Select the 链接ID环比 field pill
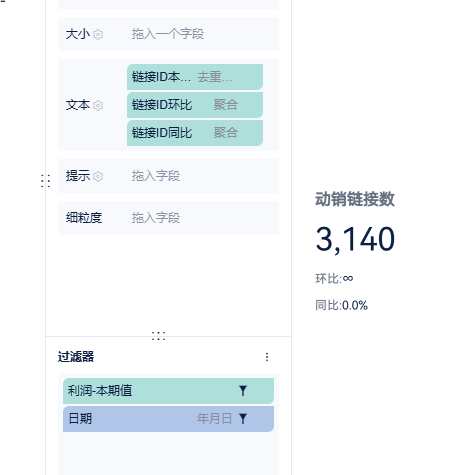Image resolution: width=459 pixels, height=475 pixels. [x=195, y=105]
